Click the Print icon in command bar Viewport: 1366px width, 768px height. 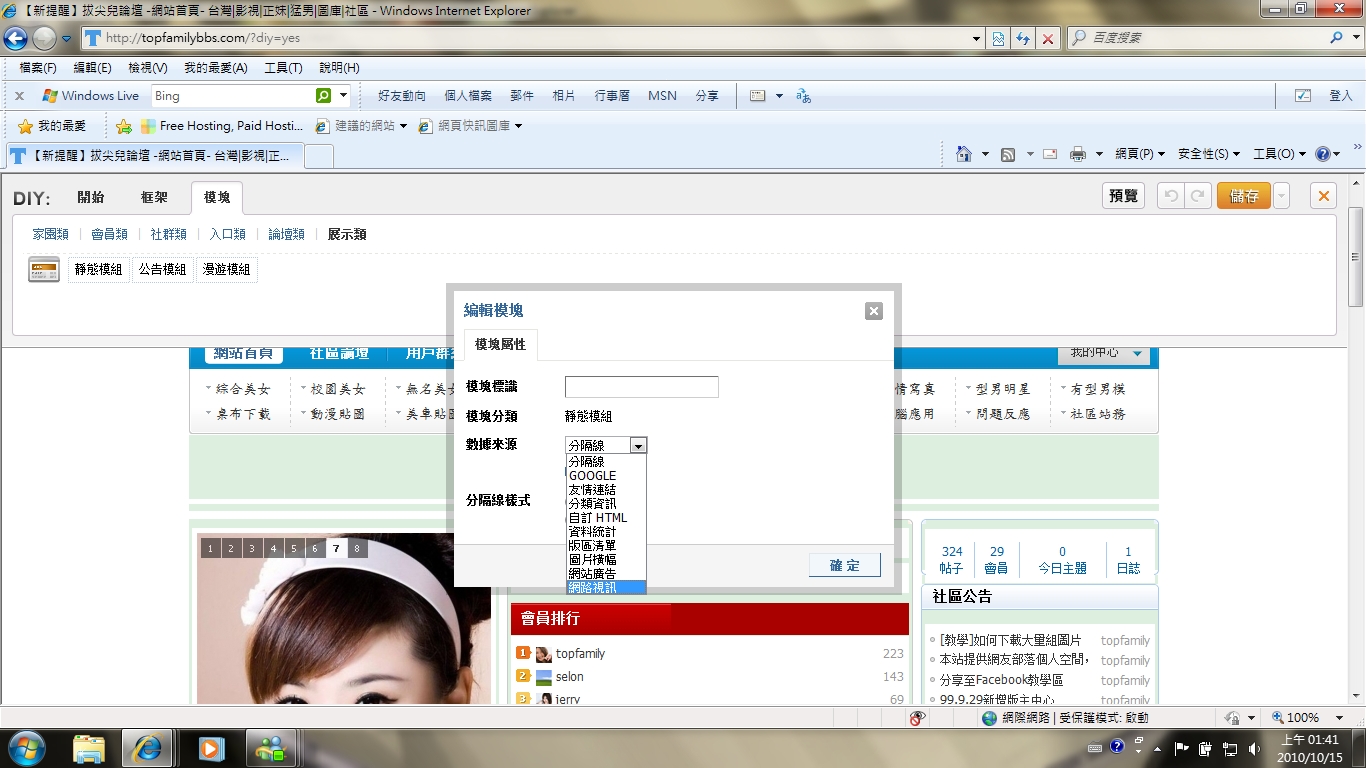1078,154
